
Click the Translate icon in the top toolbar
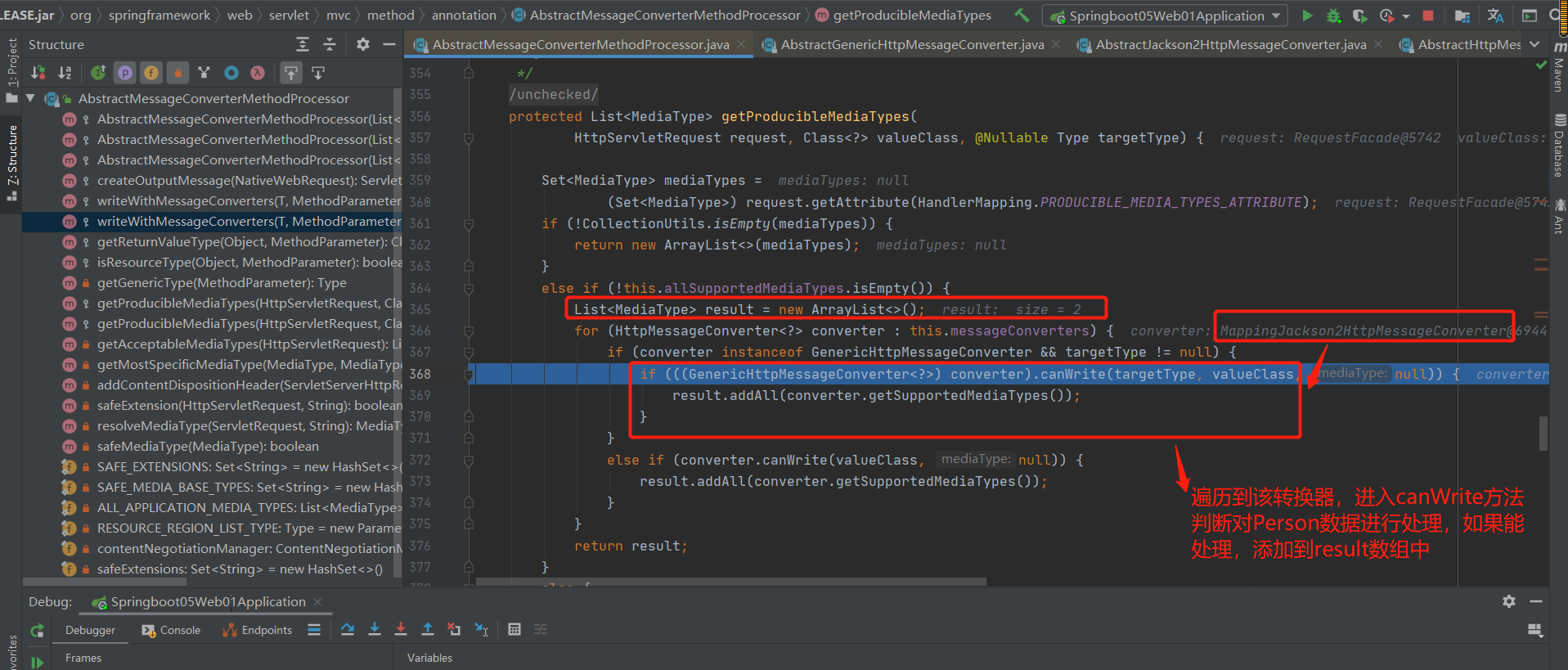[1496, 15]
